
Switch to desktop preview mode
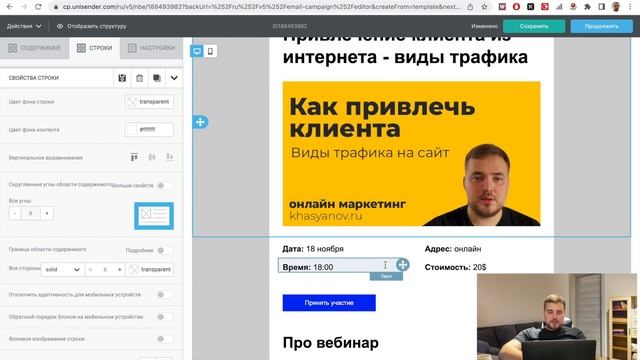(197, 51)
